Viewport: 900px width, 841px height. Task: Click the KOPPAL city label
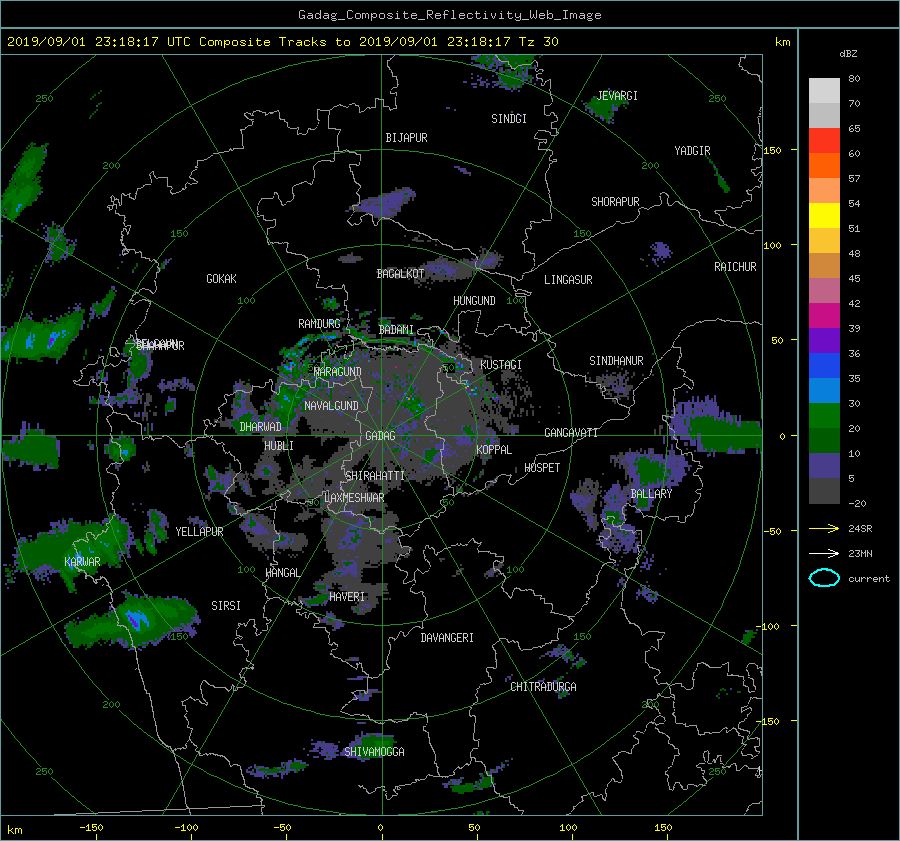coord(494,450)
